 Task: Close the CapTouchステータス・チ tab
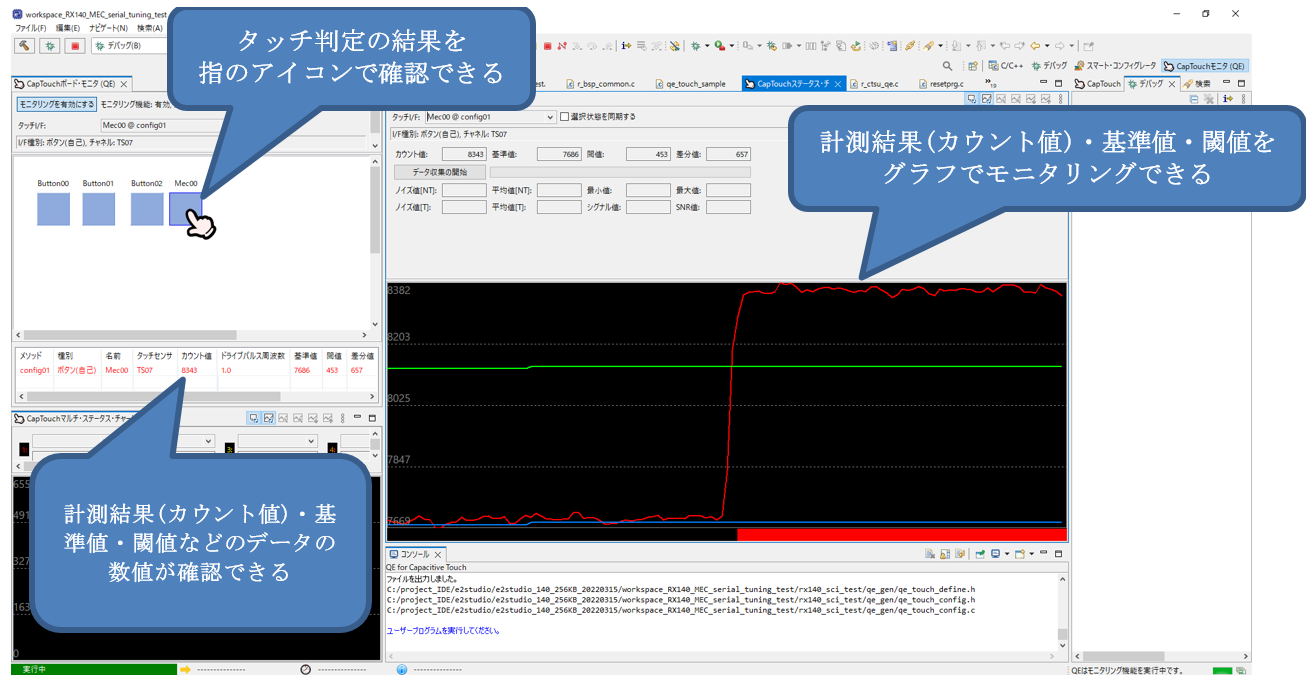pos(838,84)
